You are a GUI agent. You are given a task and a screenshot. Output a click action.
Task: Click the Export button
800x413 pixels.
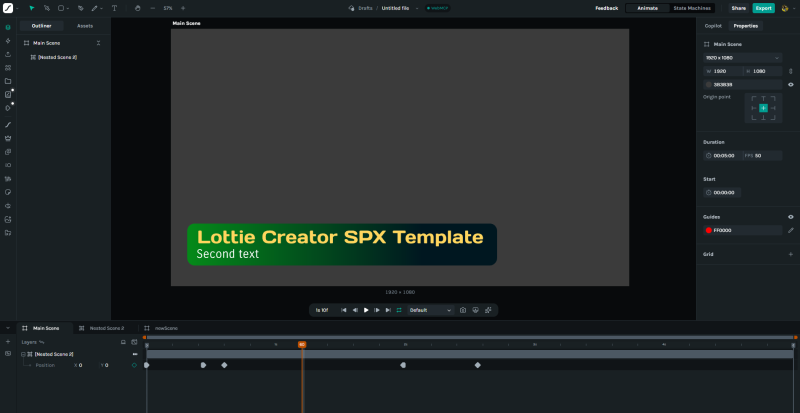pyautogui.click(x=763, y=8)
